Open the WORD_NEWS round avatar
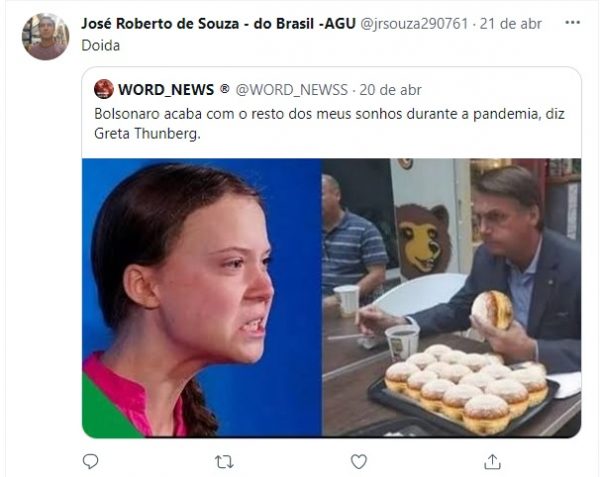Image resolution: width=600 pixels, height=477 pixels. coord(104,89)
